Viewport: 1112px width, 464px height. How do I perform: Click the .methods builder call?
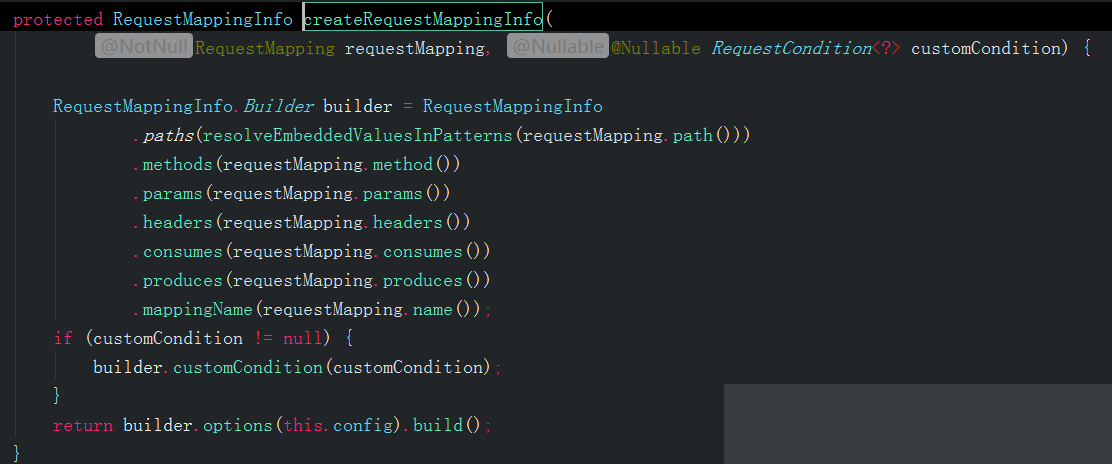(x=177, y=164)
